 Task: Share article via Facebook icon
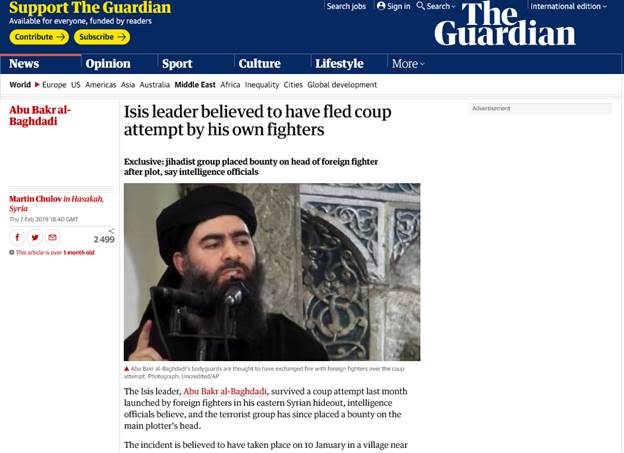coord(17,238)
